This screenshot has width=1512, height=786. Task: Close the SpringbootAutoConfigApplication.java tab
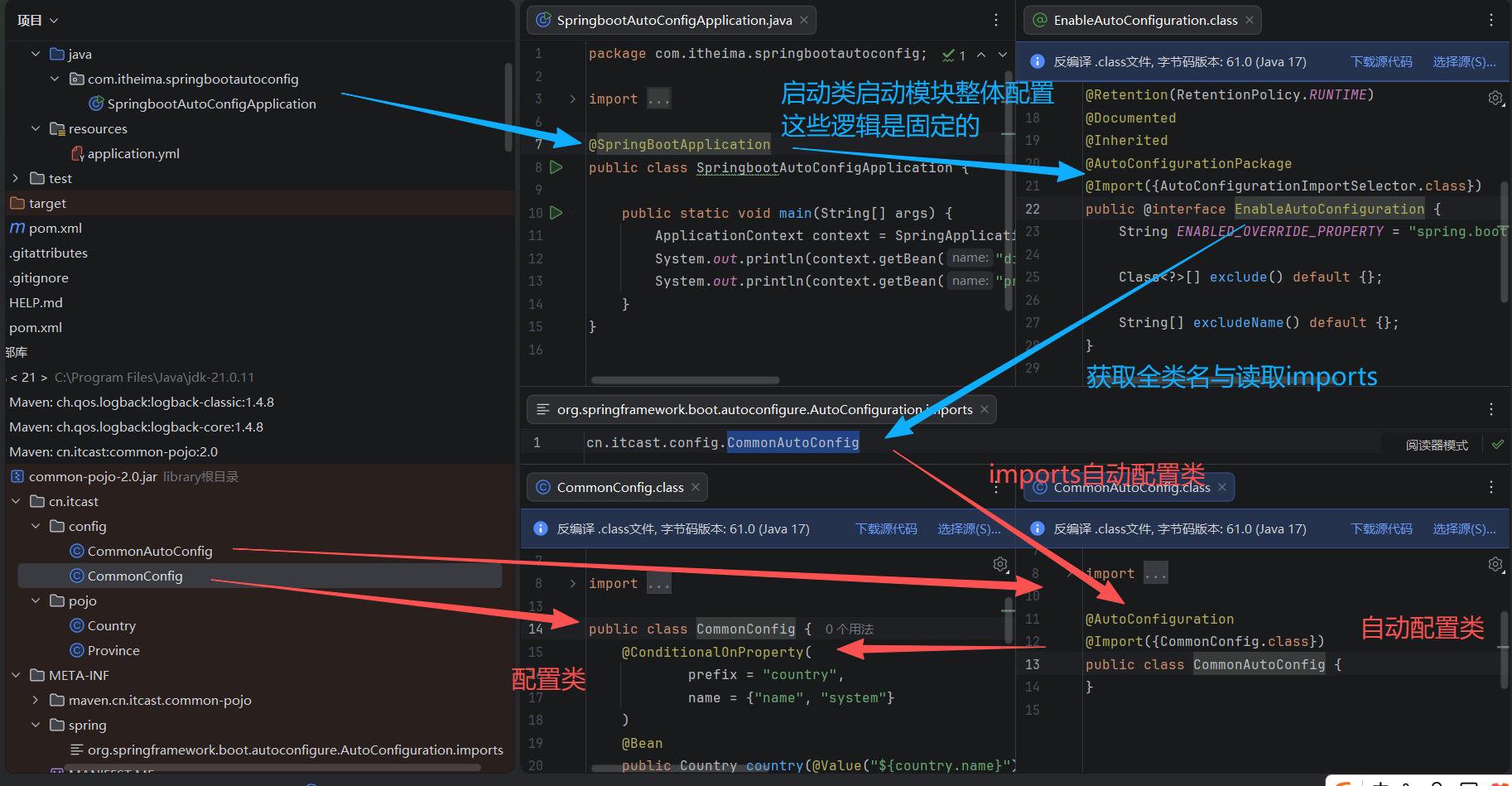point(804,20)
